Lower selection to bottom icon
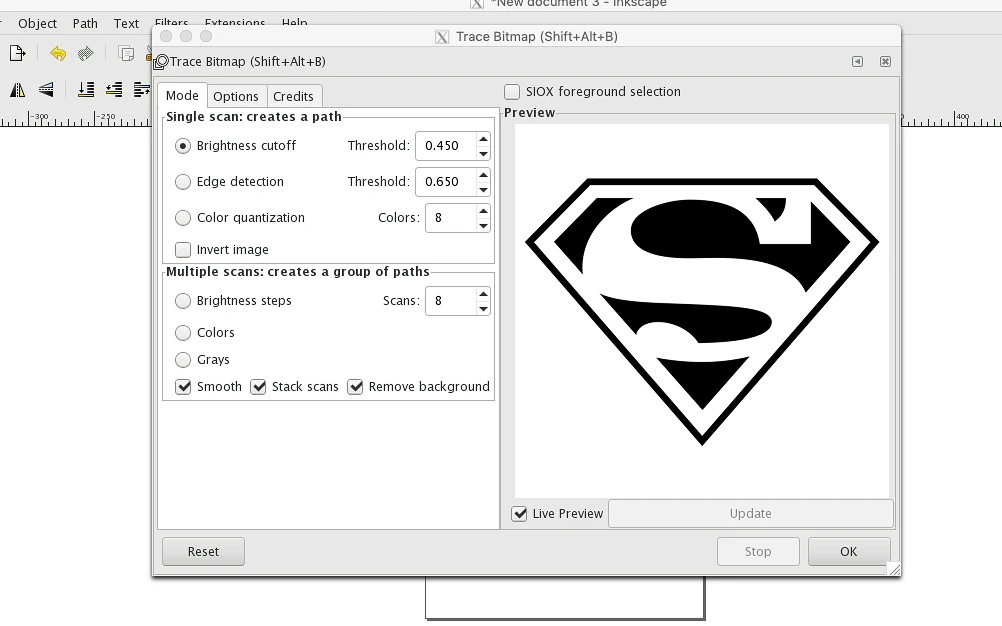 click(86, 89)
